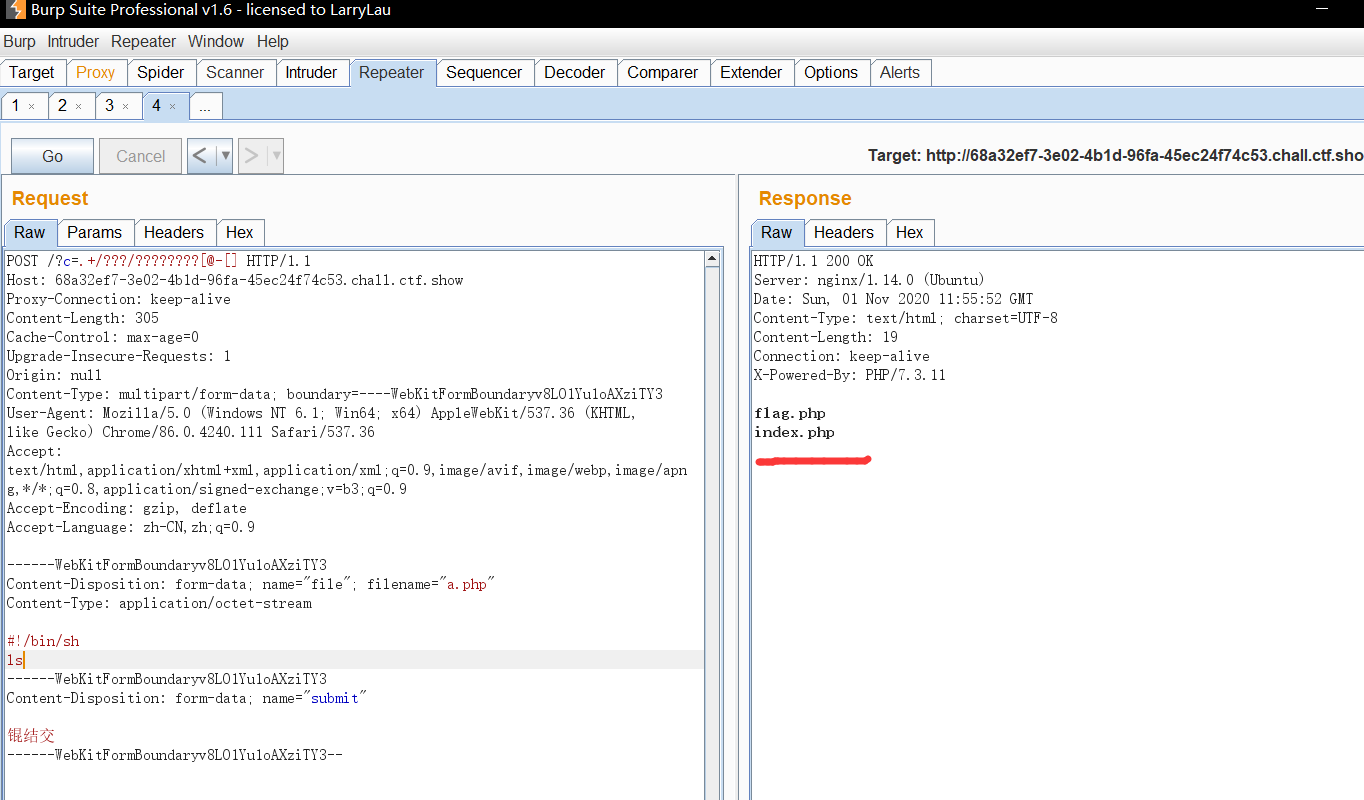Open the Burp menu

[19, 41]
